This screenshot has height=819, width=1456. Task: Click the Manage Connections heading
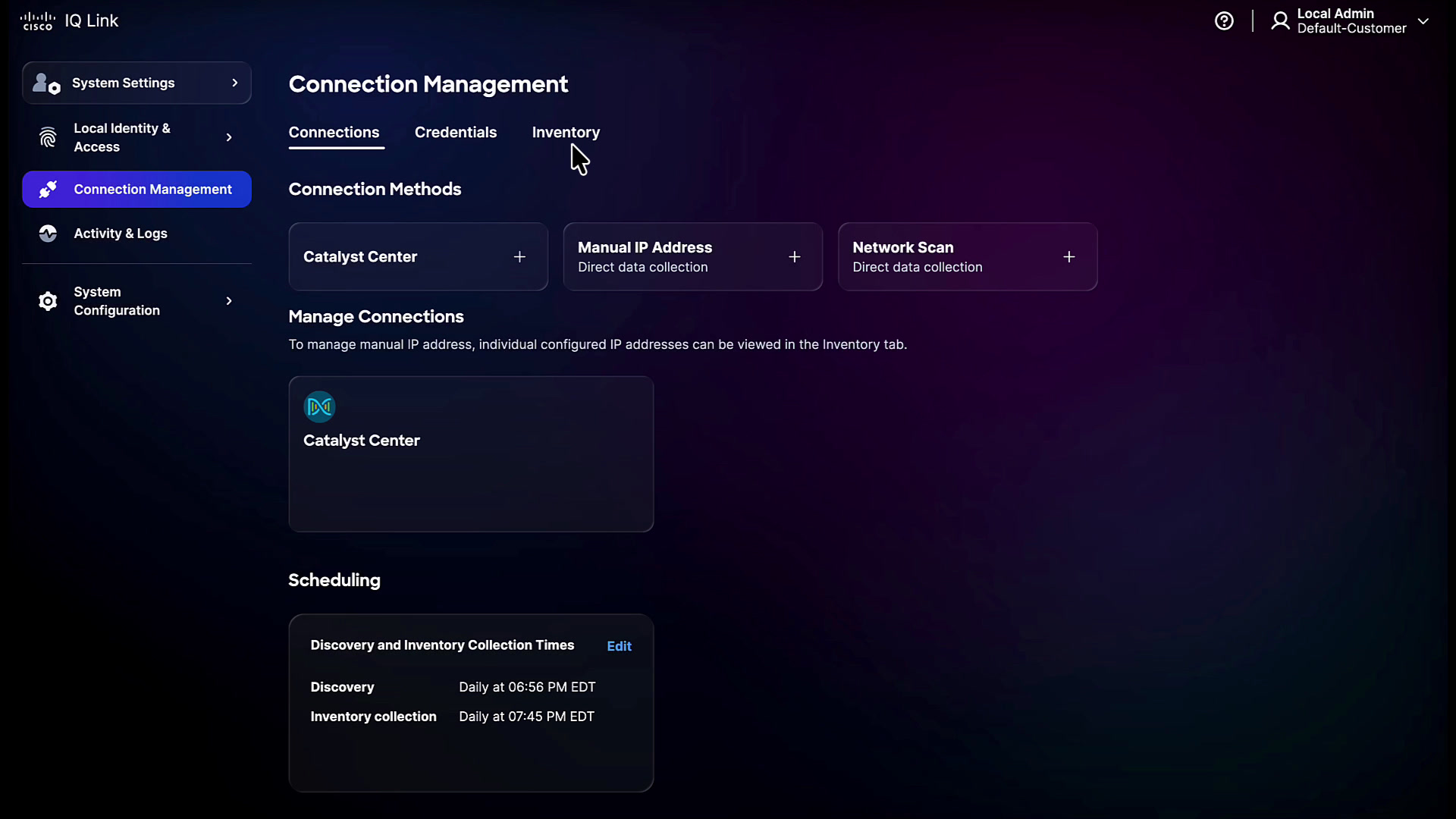(x=376, y=316)
